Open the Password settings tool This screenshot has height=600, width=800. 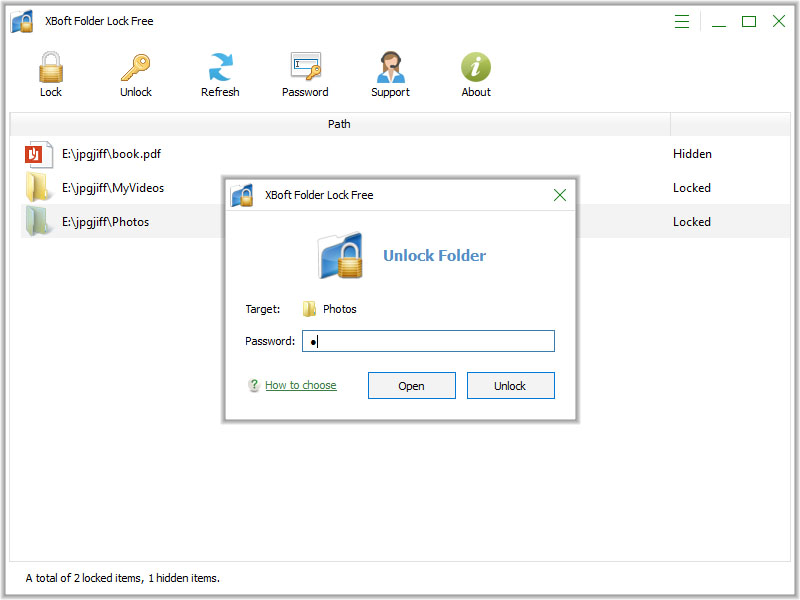[x=305, y=68]
